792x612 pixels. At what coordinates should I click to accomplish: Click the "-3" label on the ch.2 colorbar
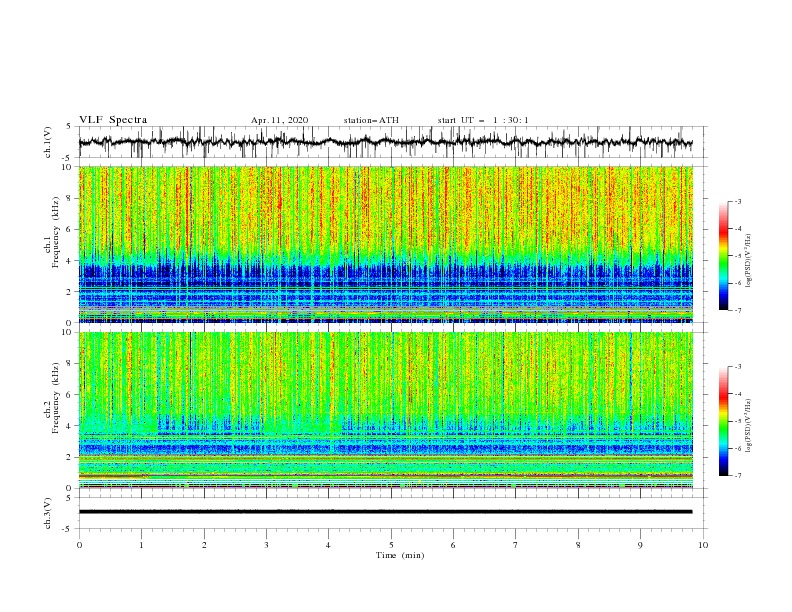click(x=737, y=367)
